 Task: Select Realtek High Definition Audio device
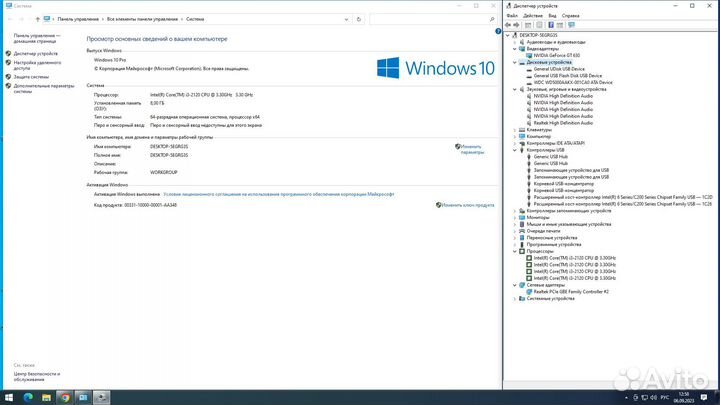[x=563, y=123]
